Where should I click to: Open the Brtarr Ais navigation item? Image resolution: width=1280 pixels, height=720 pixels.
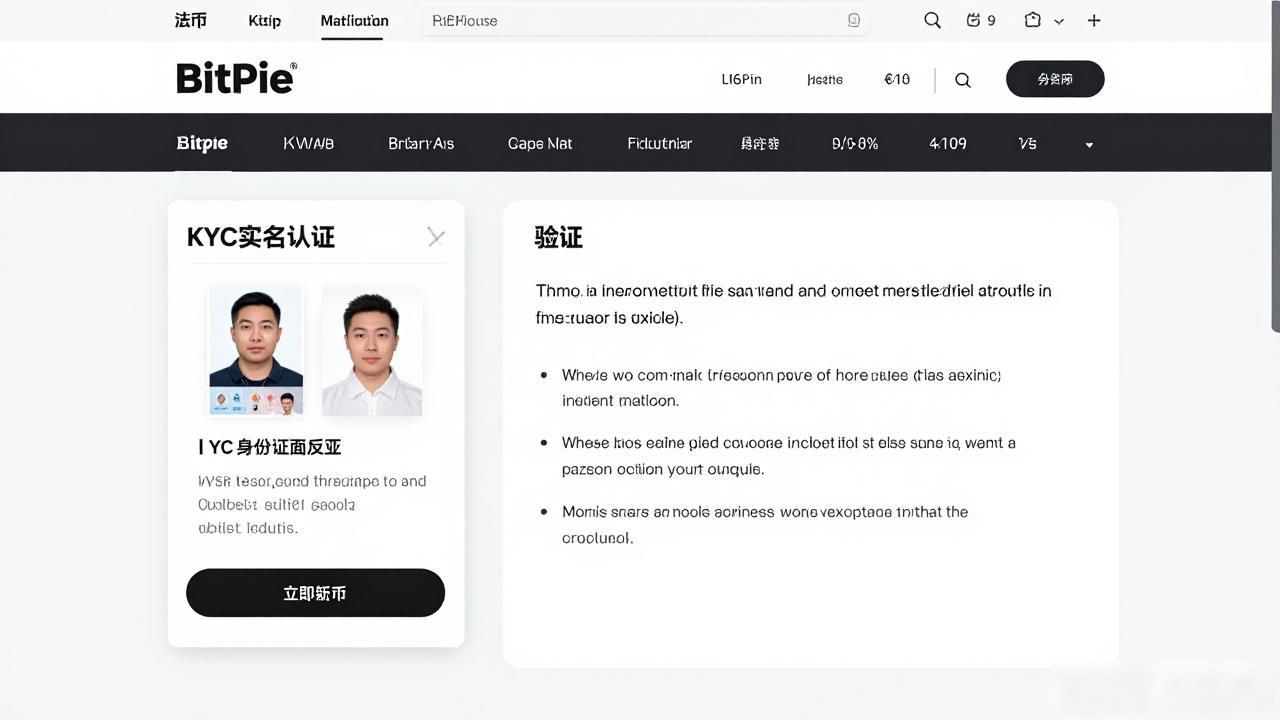[x=421, y=143]
